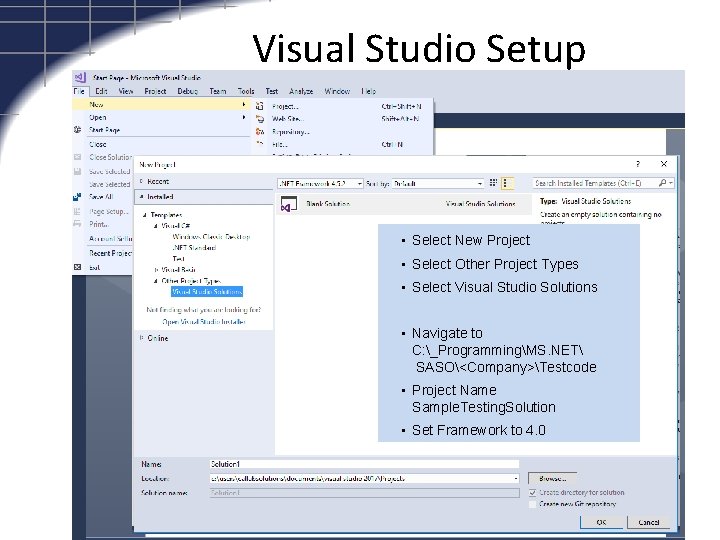The height and width of the screenshot is (540, 720).
Task: Select .NET Standard tree item
Action: (194, 248)
